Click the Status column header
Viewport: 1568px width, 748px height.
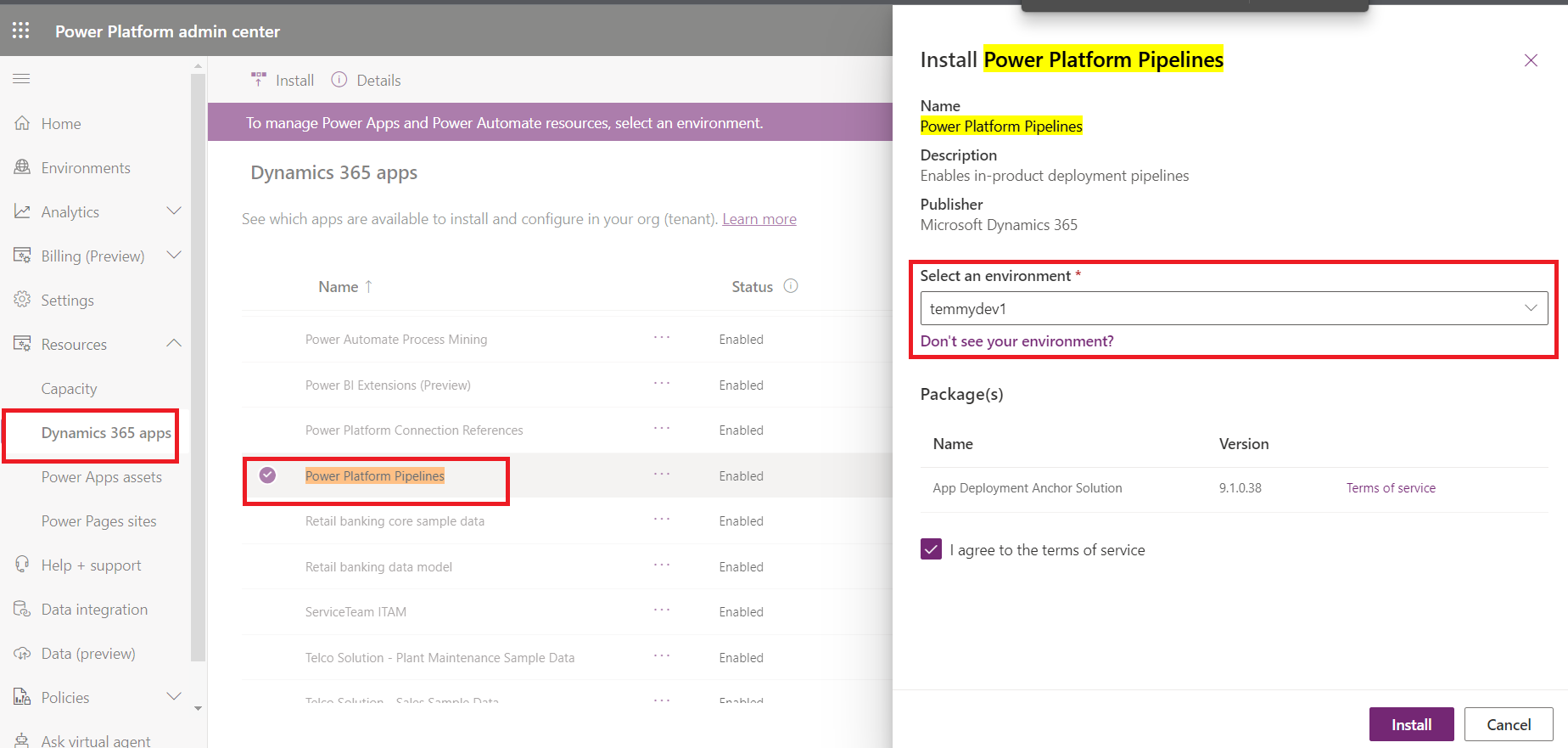point(752,287)
